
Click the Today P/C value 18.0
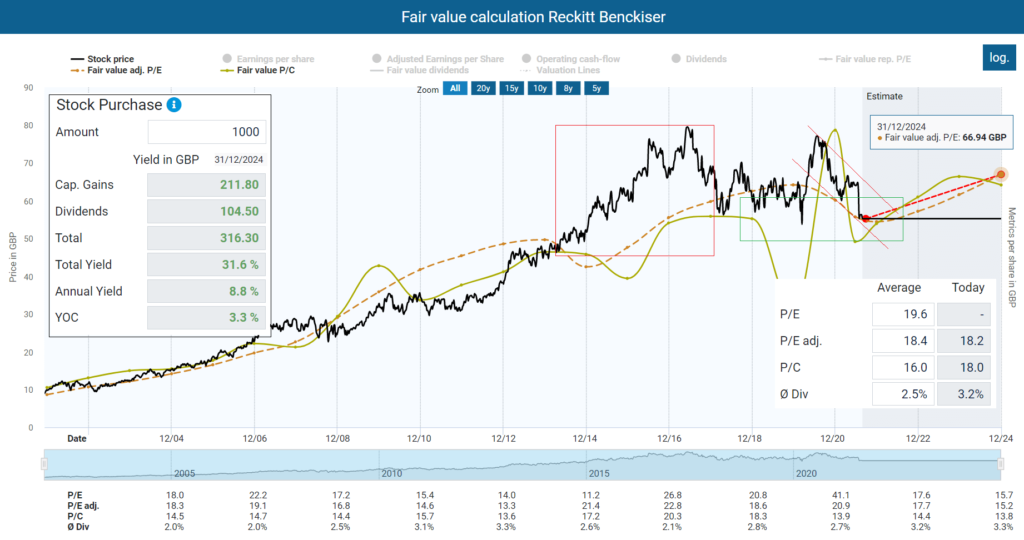[x=964, y=368]
